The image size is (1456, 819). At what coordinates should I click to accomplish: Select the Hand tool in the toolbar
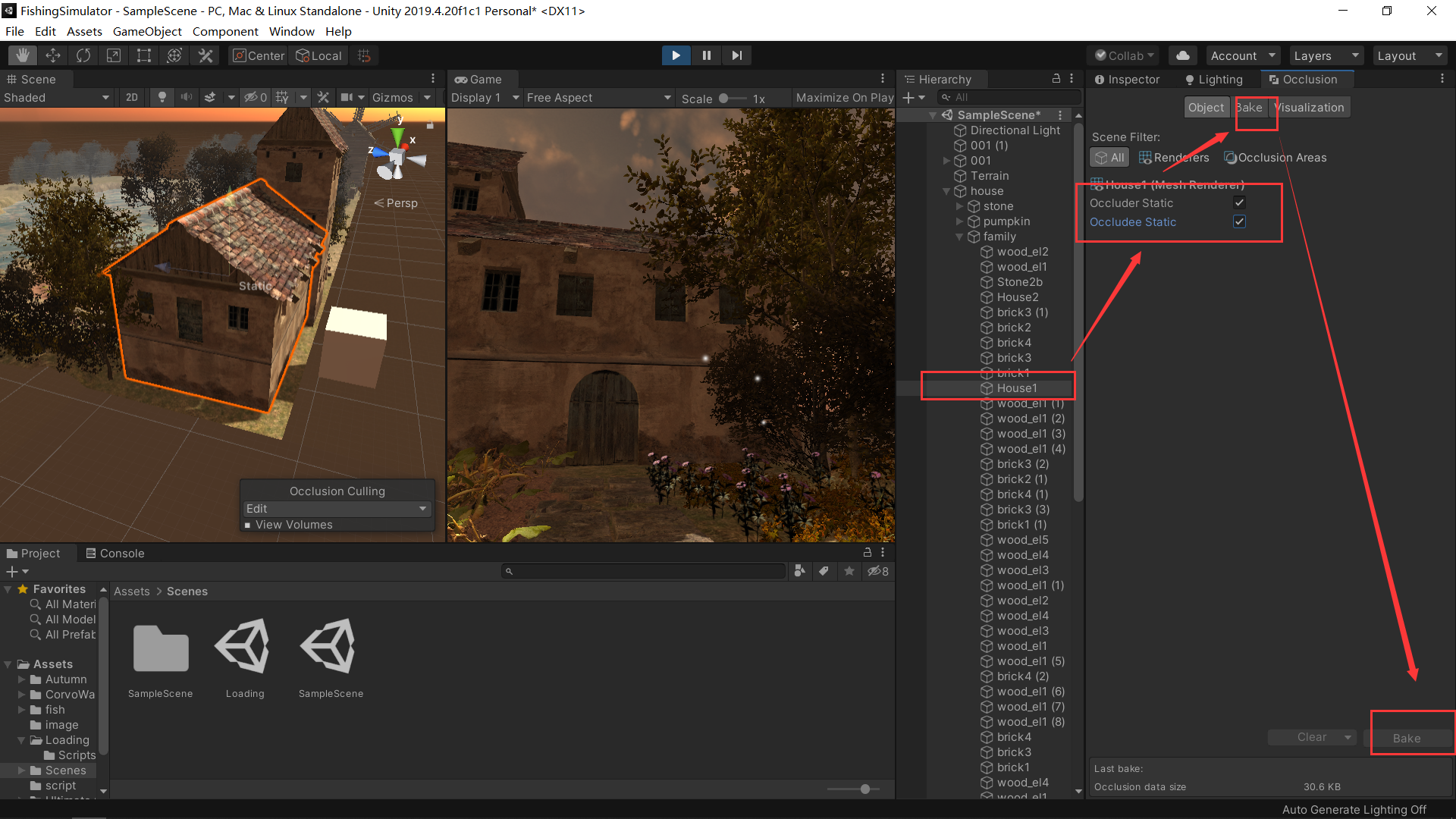tap(22, 55)
